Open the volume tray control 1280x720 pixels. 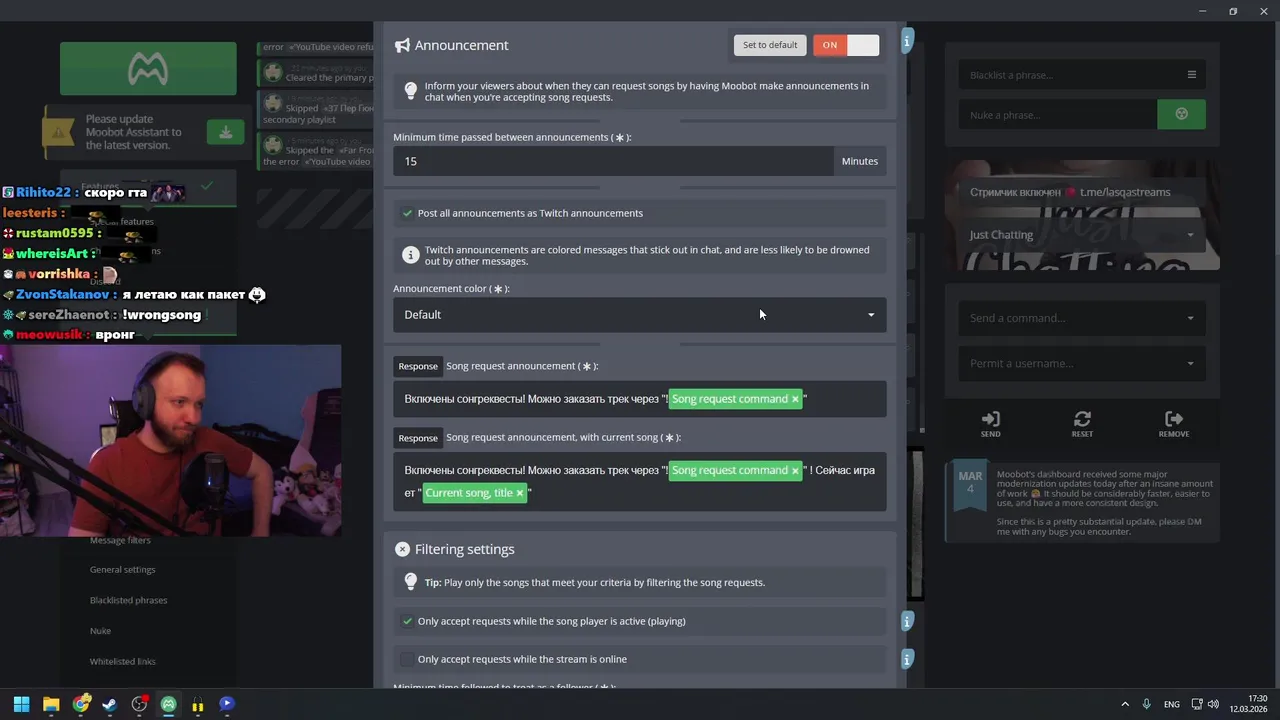coord(1213,704)
